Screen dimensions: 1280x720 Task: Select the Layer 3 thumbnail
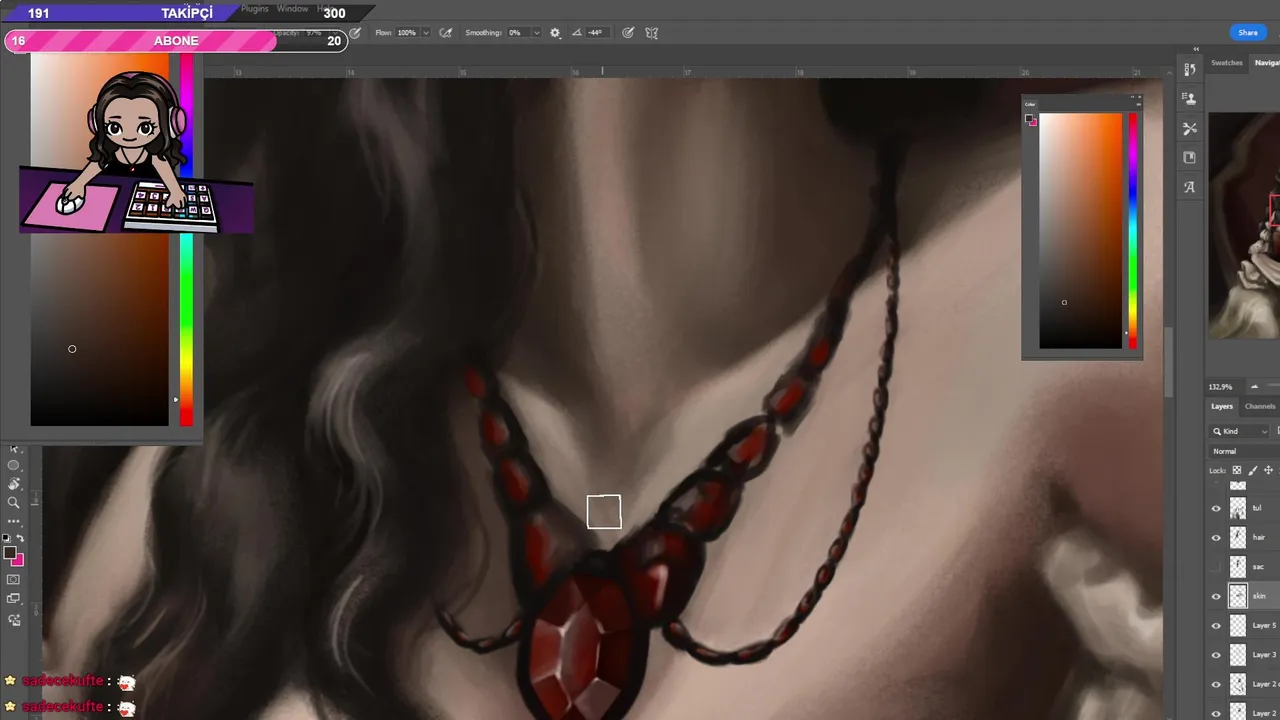(x=1238, y=655)
